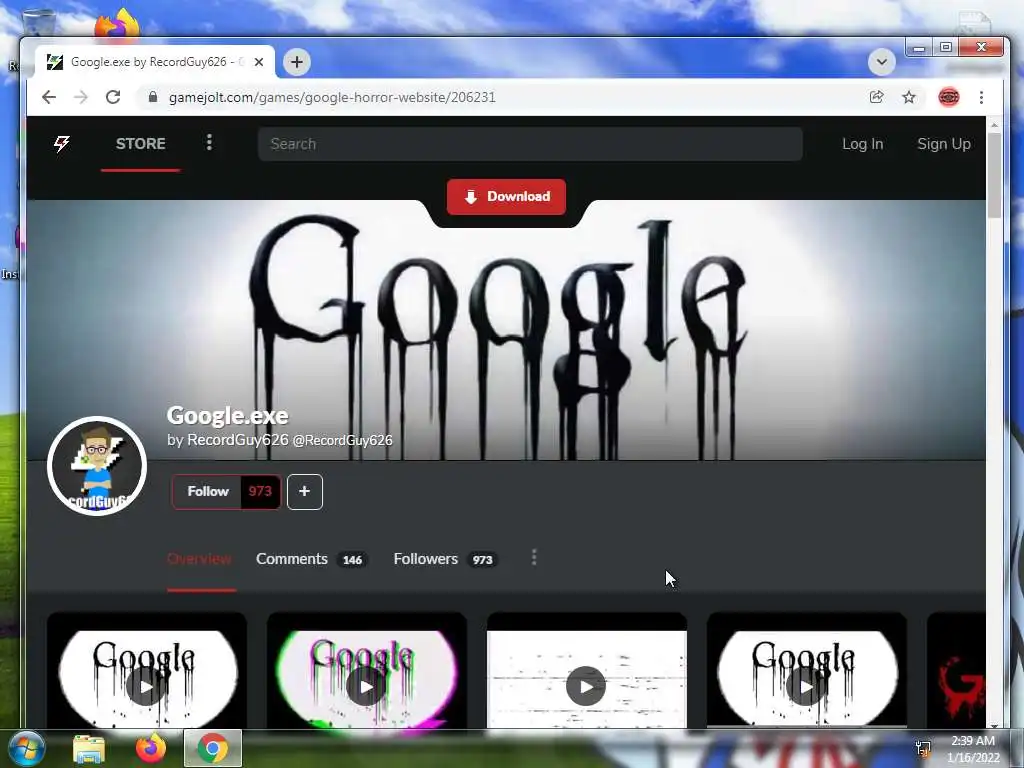Click the Chrome taskbar button
This screenshot has height=768, width=1024.
(213, 748)
